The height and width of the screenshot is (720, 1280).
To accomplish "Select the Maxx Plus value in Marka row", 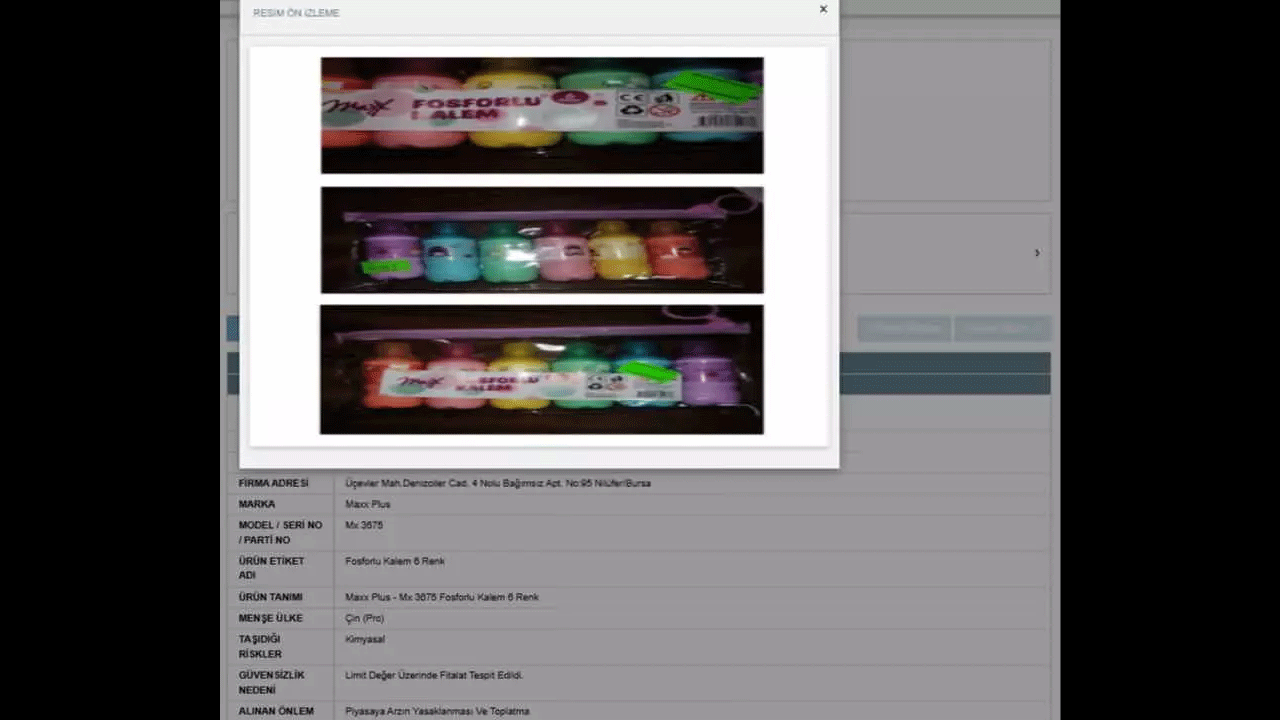I will pyautogui.click(x=368, y=504).
